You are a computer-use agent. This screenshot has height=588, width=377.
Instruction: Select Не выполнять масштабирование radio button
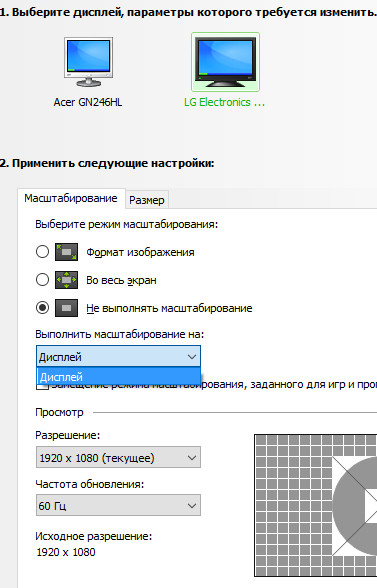click(42, 308)
